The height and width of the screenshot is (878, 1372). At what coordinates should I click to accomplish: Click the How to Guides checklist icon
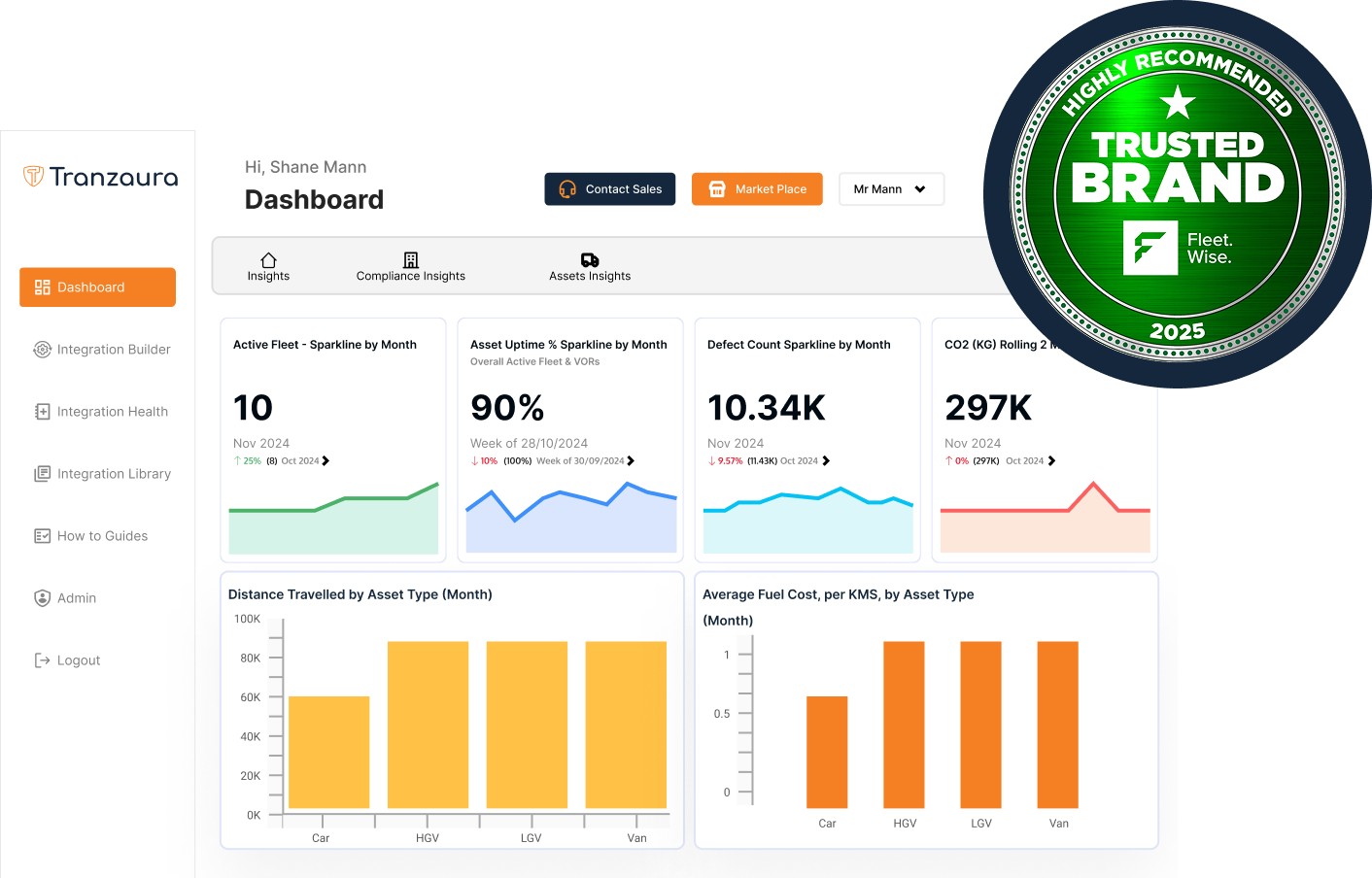[42, 536]
